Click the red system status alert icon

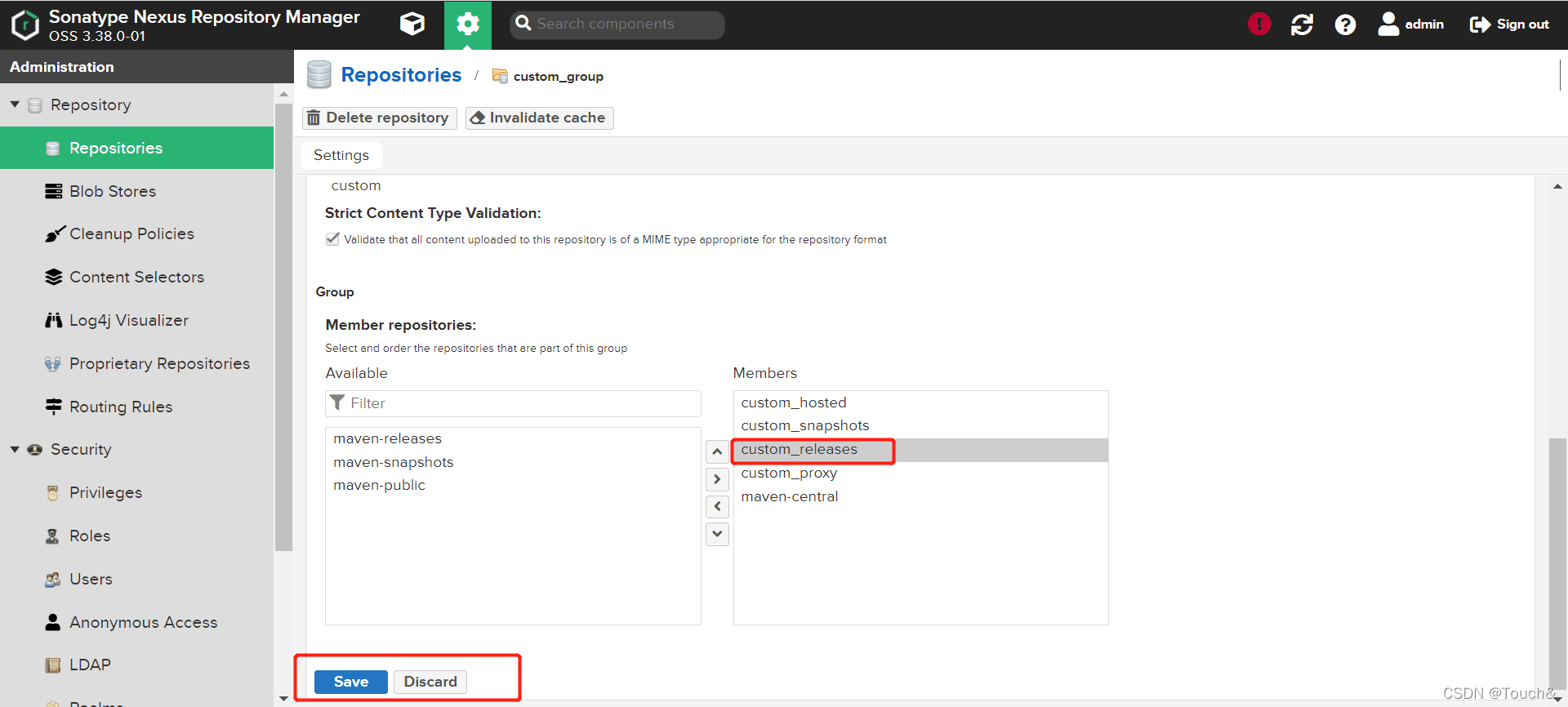coord(1259,24)
